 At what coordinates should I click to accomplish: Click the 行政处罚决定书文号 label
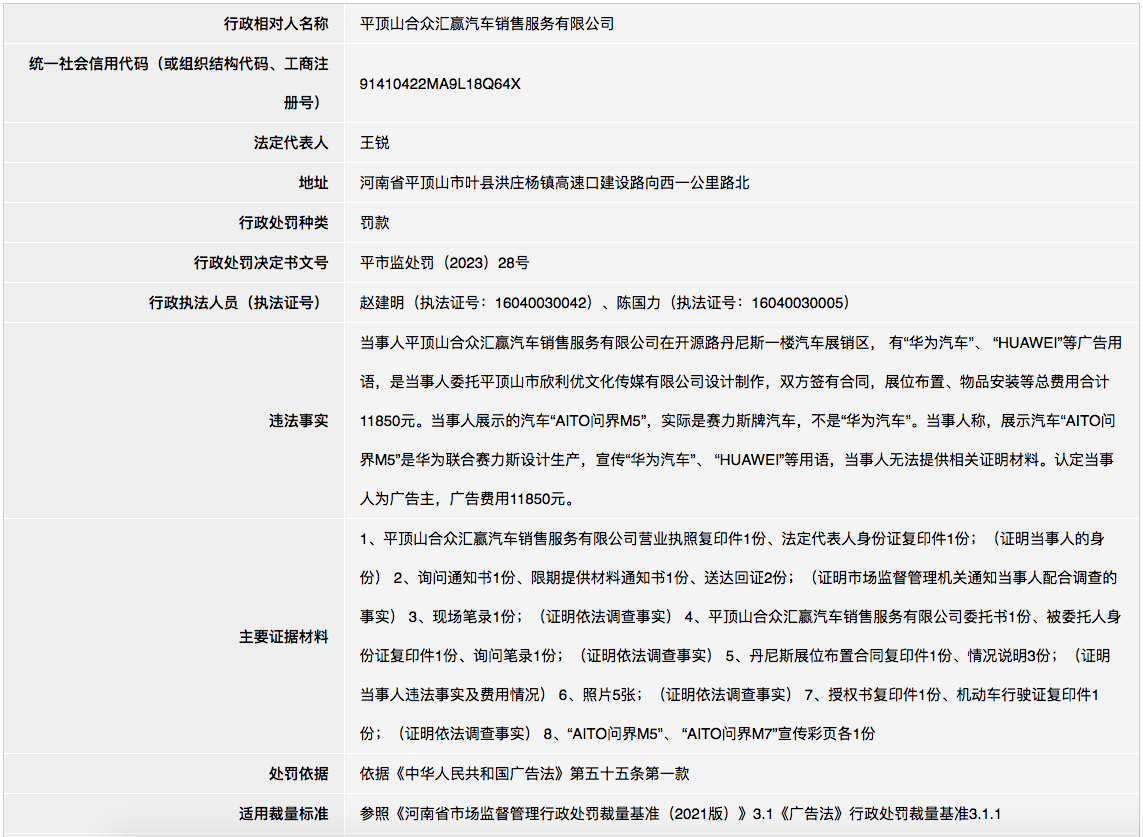[261, 263]
